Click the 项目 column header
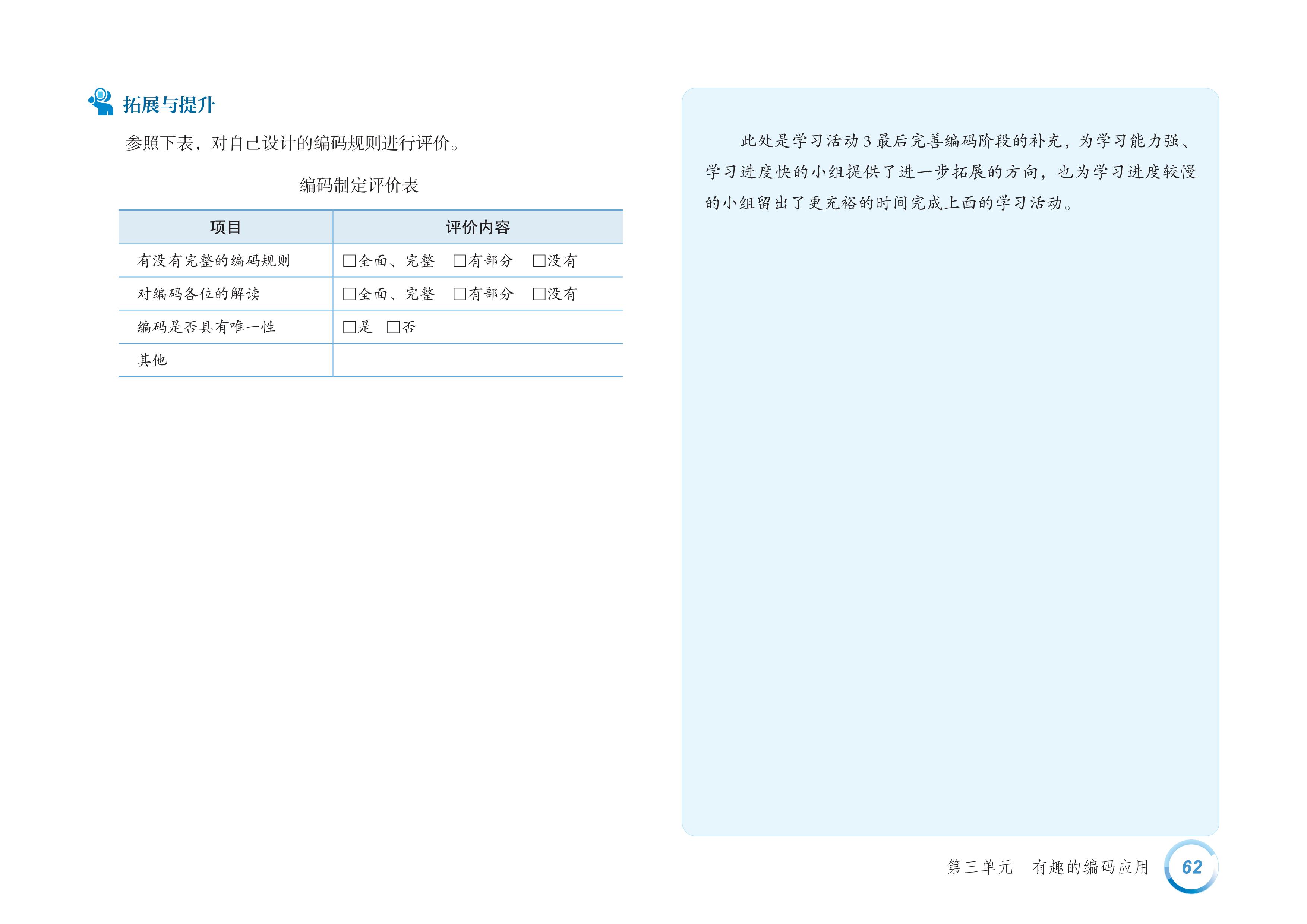Screen dimensions: 1307x924 coord(225,228)
